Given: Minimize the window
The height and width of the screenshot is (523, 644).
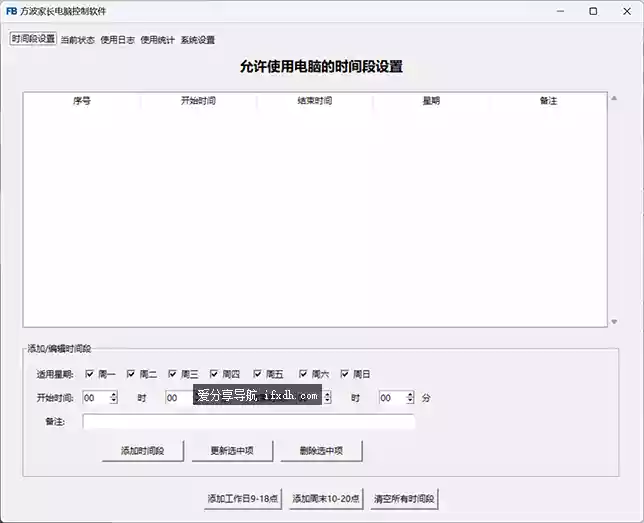Looking at the screenshot, I should click(560, 11).
